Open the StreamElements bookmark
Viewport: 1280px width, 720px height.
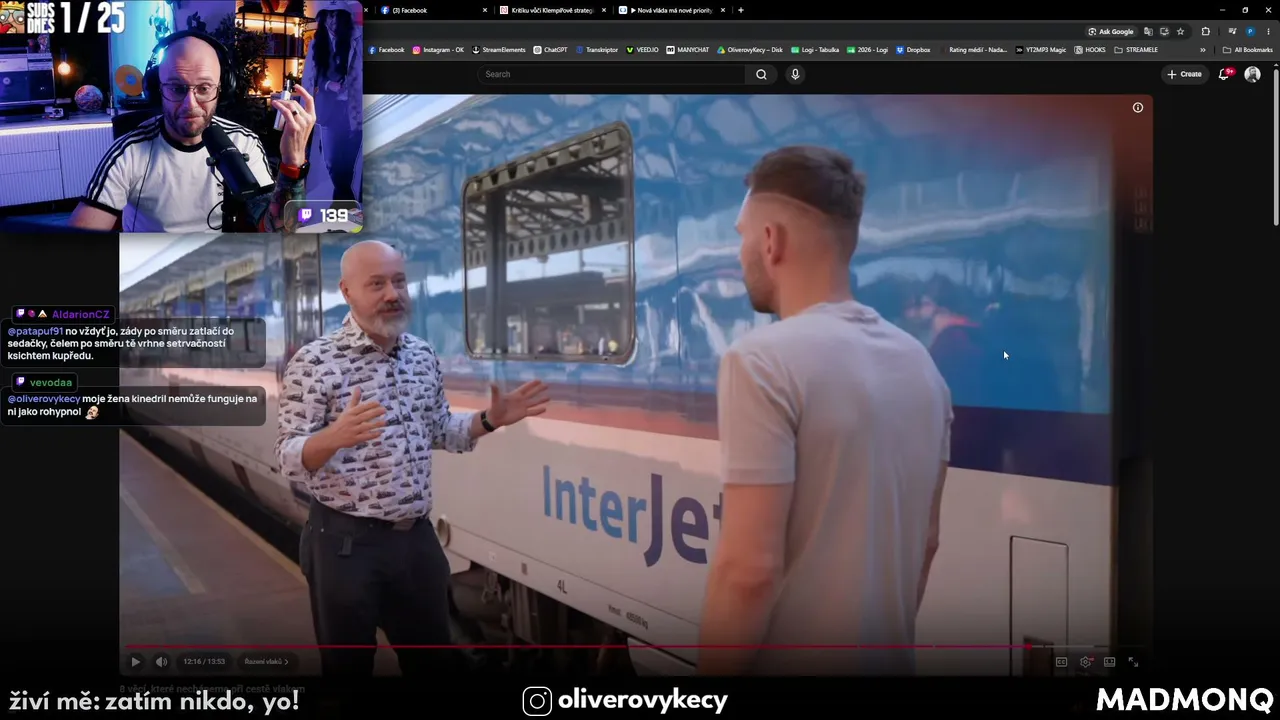coord(499,49)
